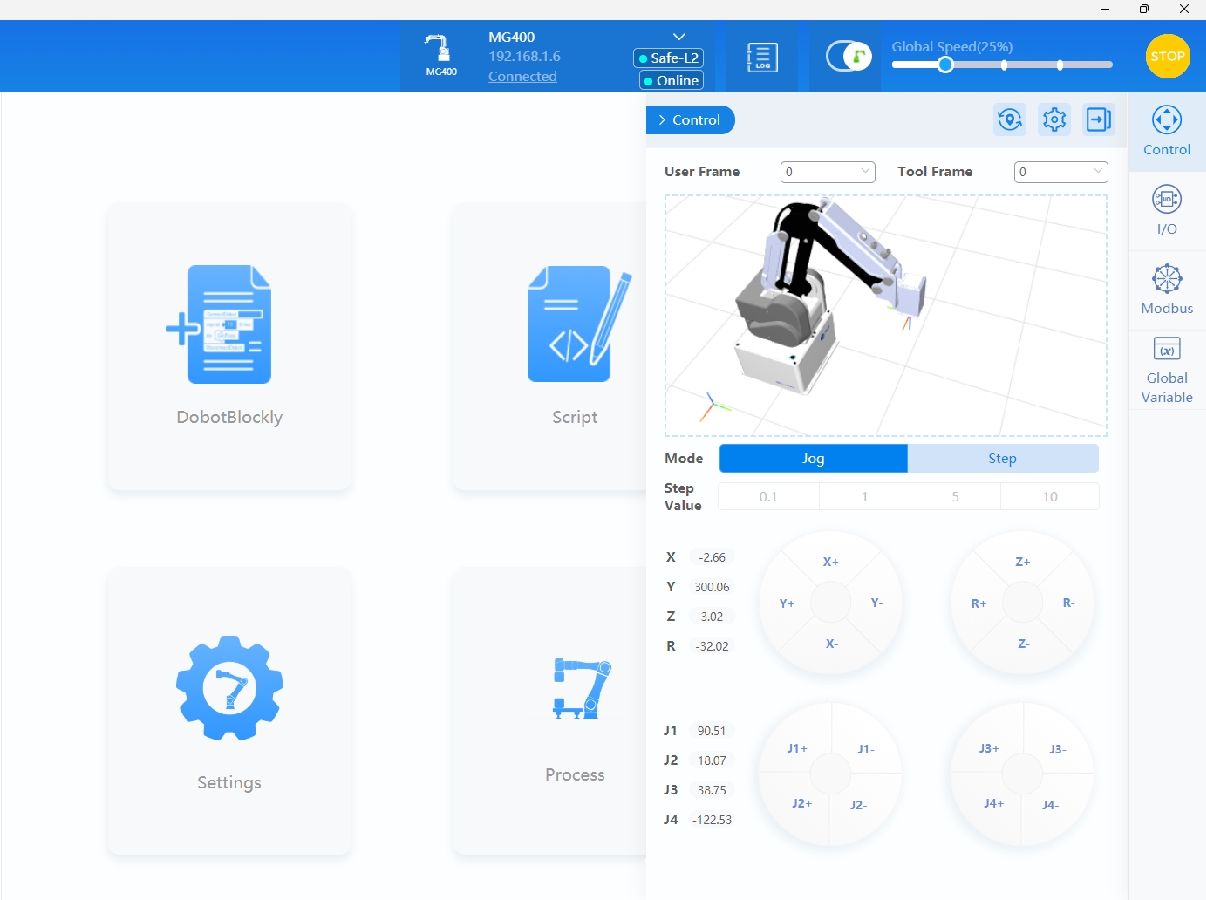The height and width of the screenshot is (900, 1206).
Task: Click the J4 joint value -122.53
Action: (712, 819)
